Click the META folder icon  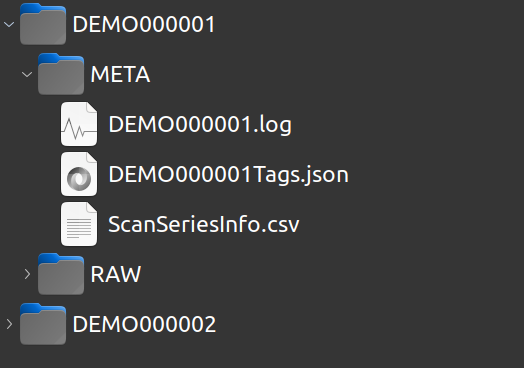(x=61, y=74)
